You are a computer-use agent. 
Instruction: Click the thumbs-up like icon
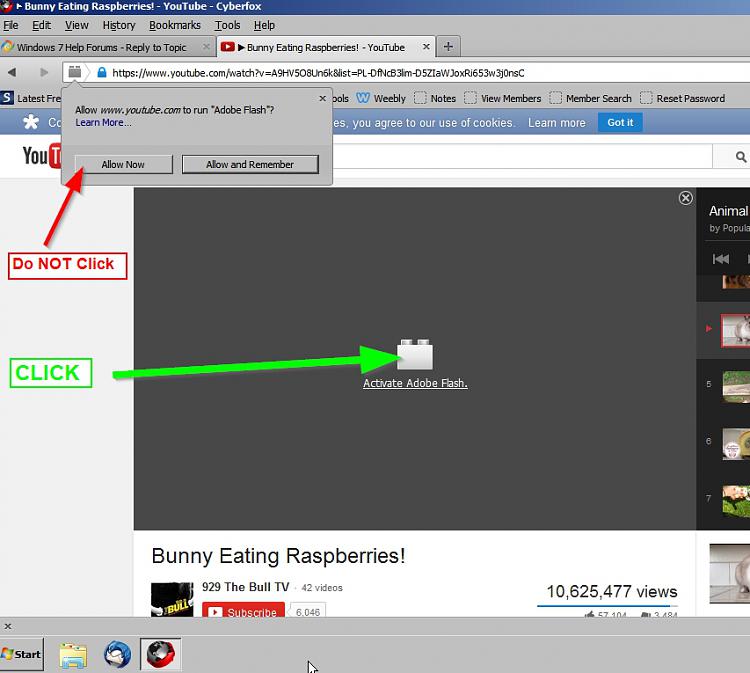click(589, 614)
